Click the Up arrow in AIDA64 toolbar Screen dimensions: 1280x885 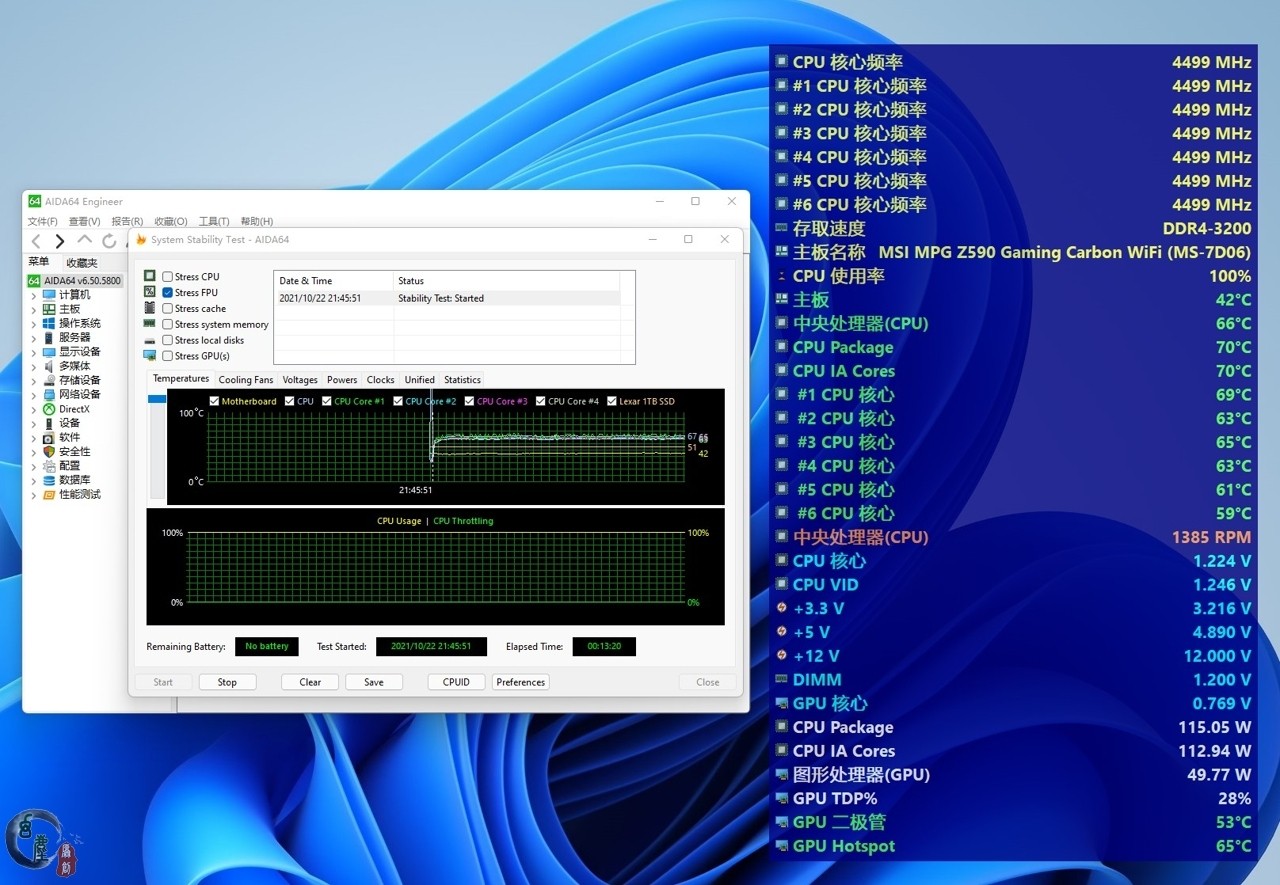tap(85, 240)
